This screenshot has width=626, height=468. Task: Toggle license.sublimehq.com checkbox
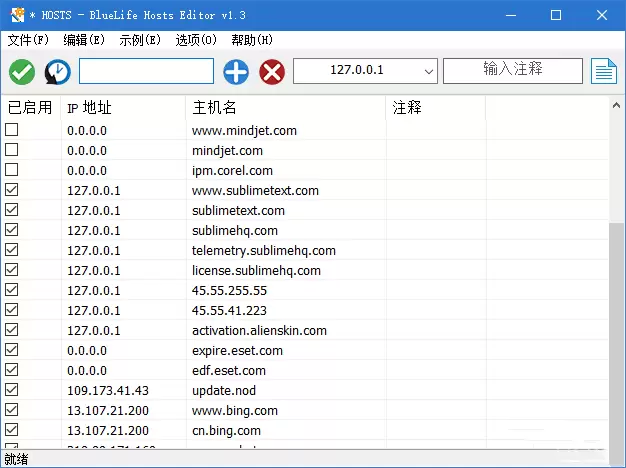(12, 270)
